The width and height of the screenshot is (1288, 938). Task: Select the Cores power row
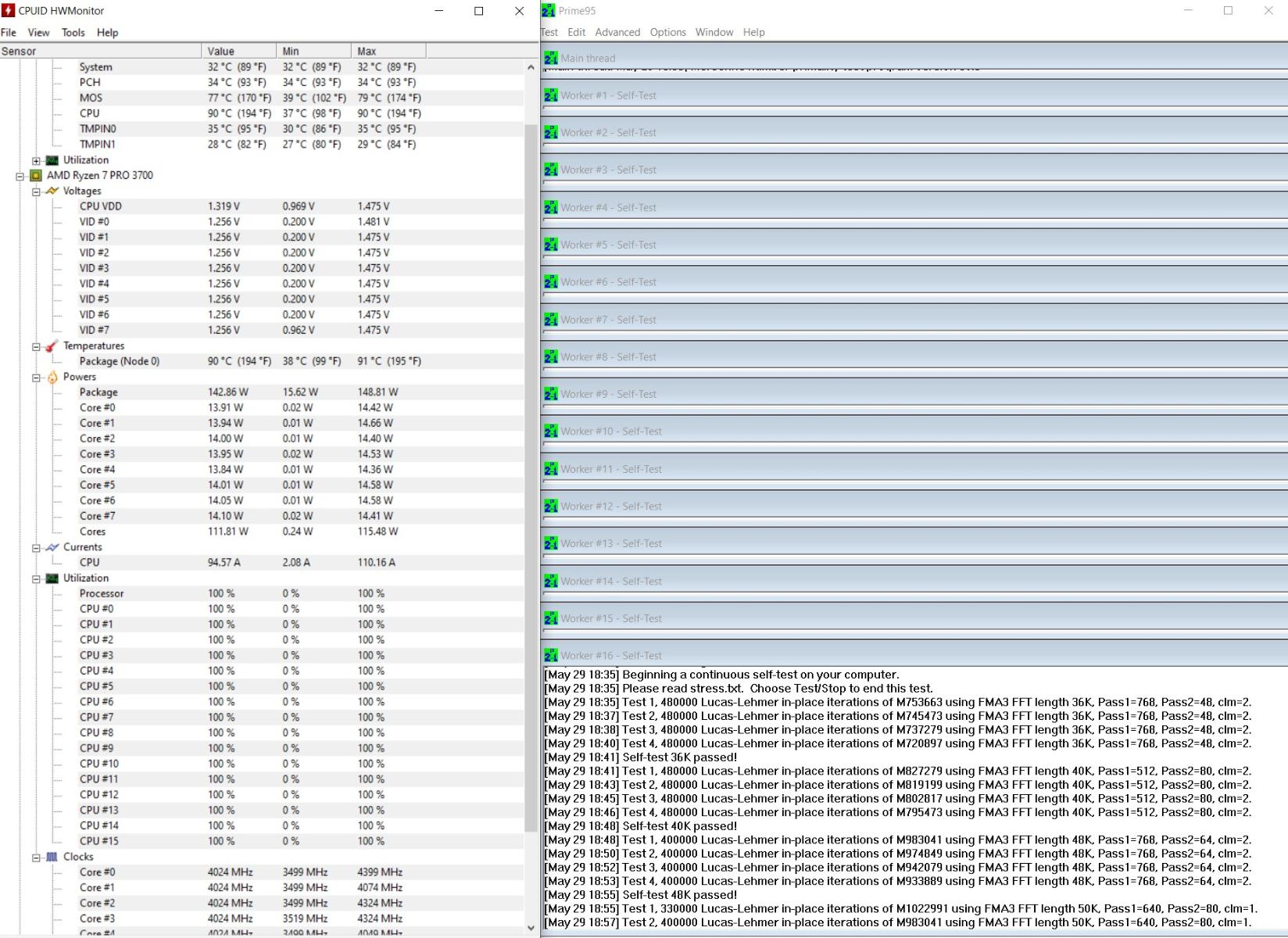(x=262, y=532)
